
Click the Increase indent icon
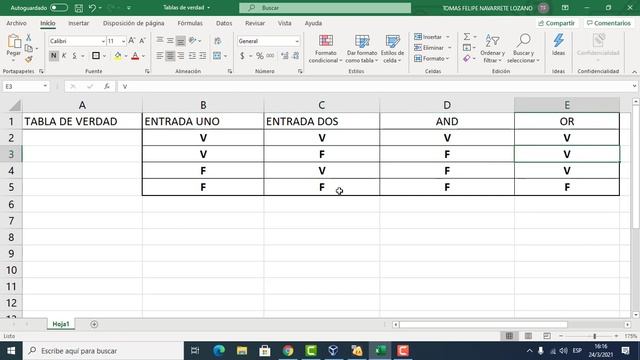(202, 56)
